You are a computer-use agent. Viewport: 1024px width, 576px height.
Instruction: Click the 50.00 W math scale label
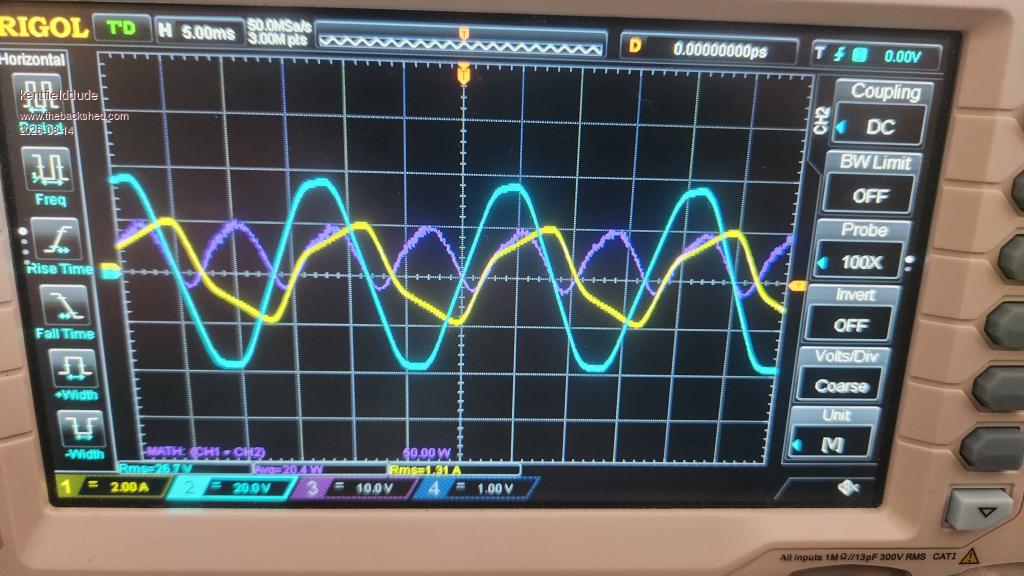[426, 453]
